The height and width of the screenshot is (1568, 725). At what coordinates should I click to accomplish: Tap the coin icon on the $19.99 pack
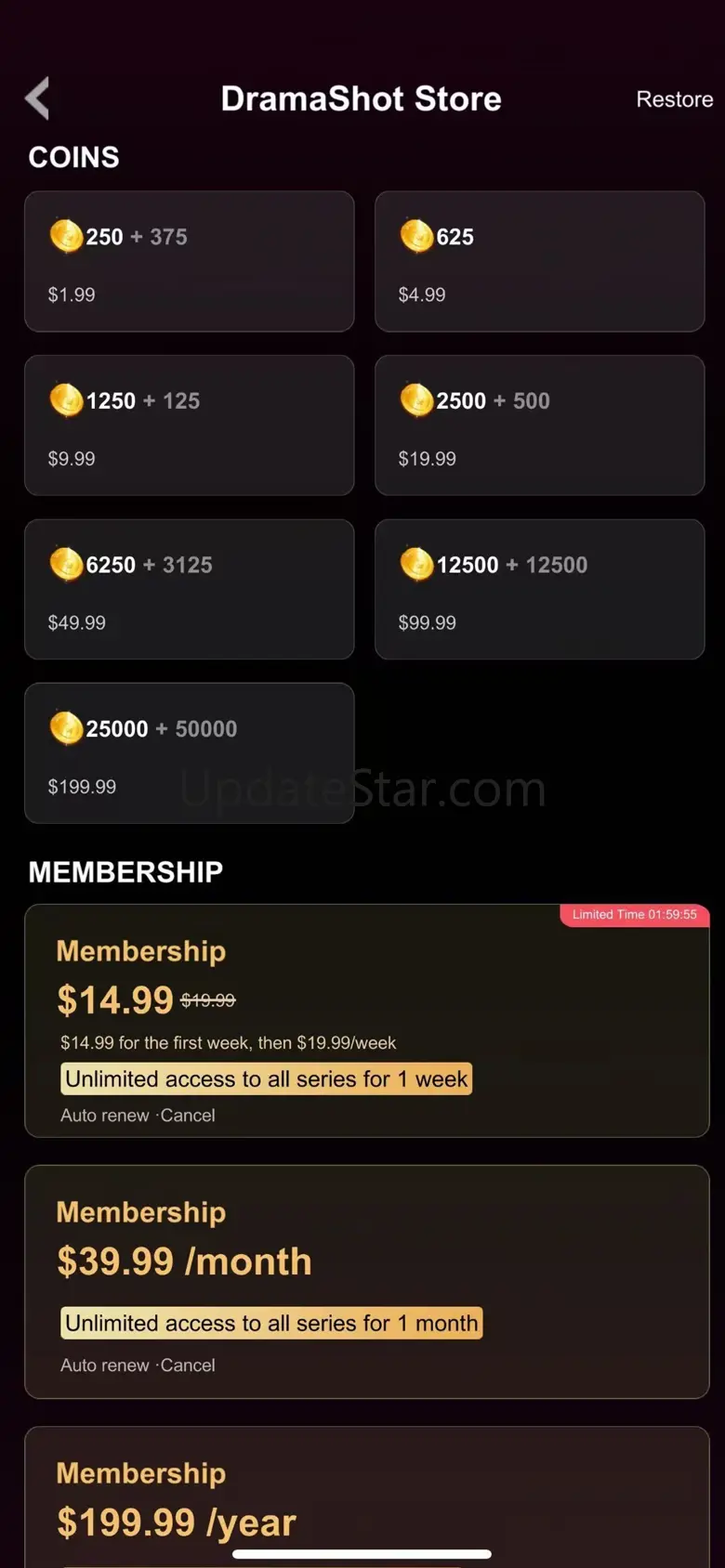pos(416,400)
